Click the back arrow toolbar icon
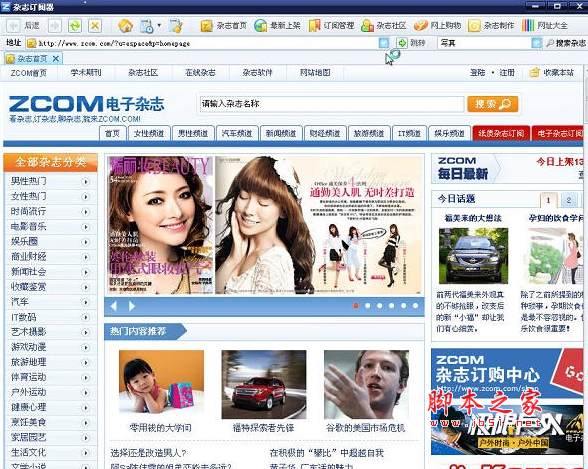The width and height of the screenshot is (588, 469). (x=14, y=25)
